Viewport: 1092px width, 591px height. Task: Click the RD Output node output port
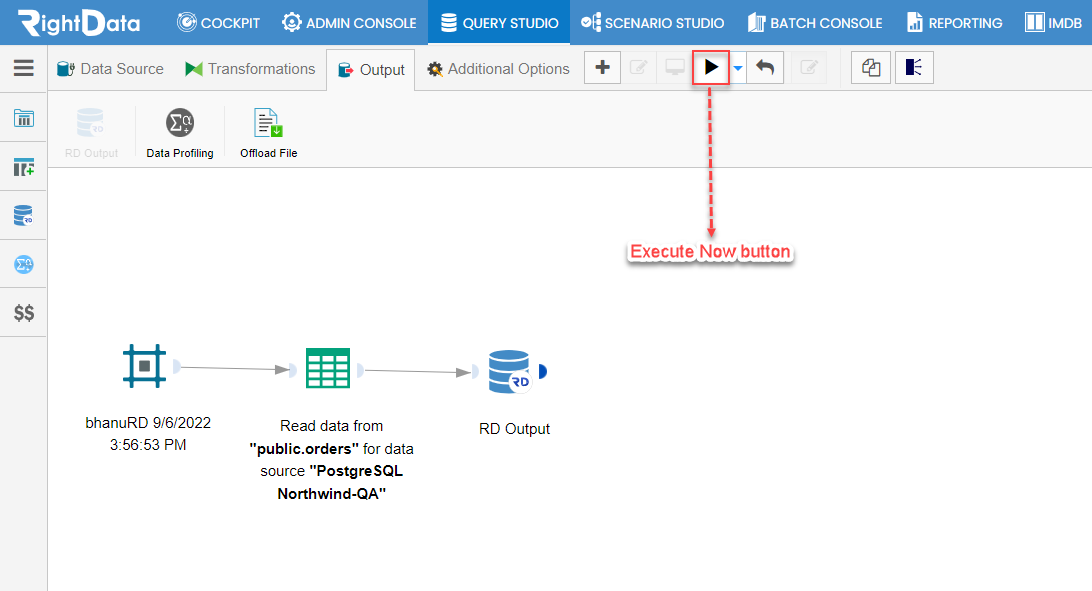tap(543, 372)
